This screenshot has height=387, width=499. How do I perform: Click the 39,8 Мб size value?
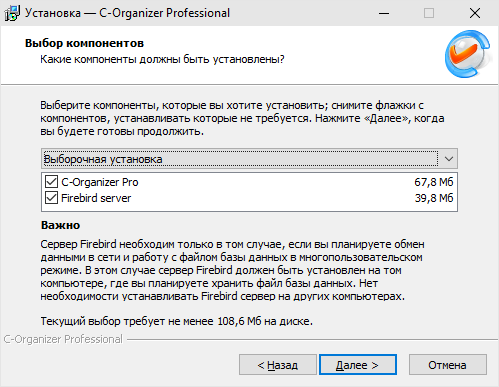(x=434, y=198)
